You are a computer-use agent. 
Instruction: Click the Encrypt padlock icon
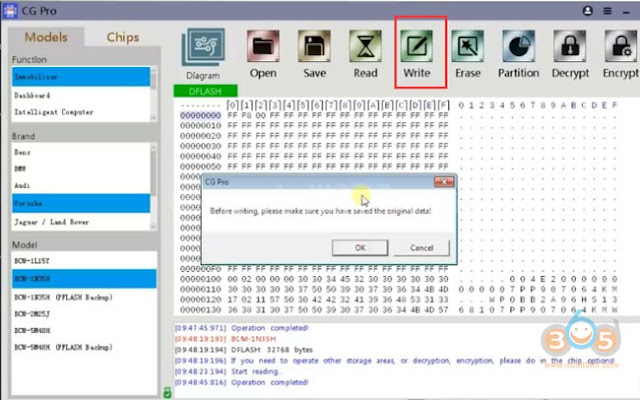point(621,46)
